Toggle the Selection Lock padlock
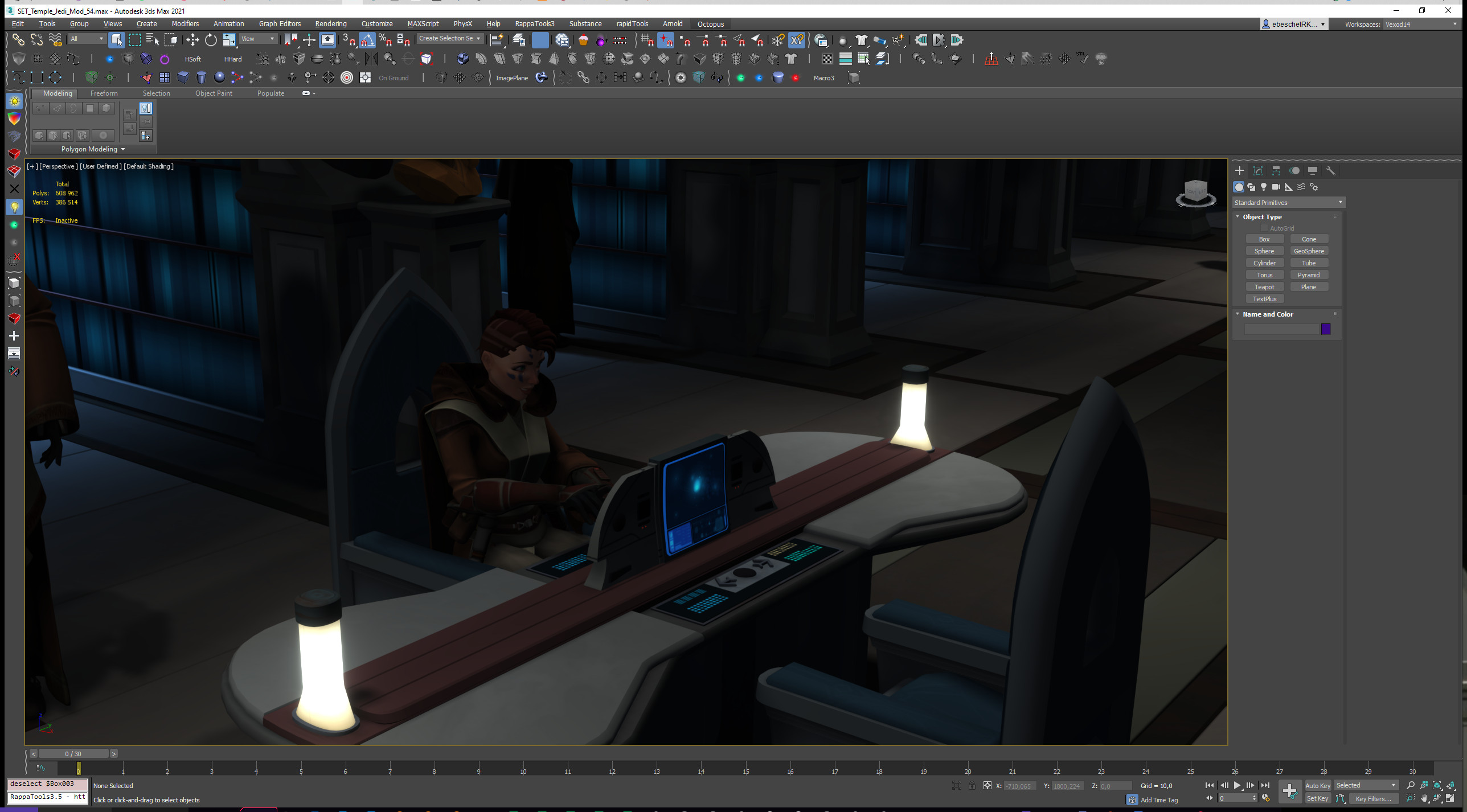 tap(972, 786)
